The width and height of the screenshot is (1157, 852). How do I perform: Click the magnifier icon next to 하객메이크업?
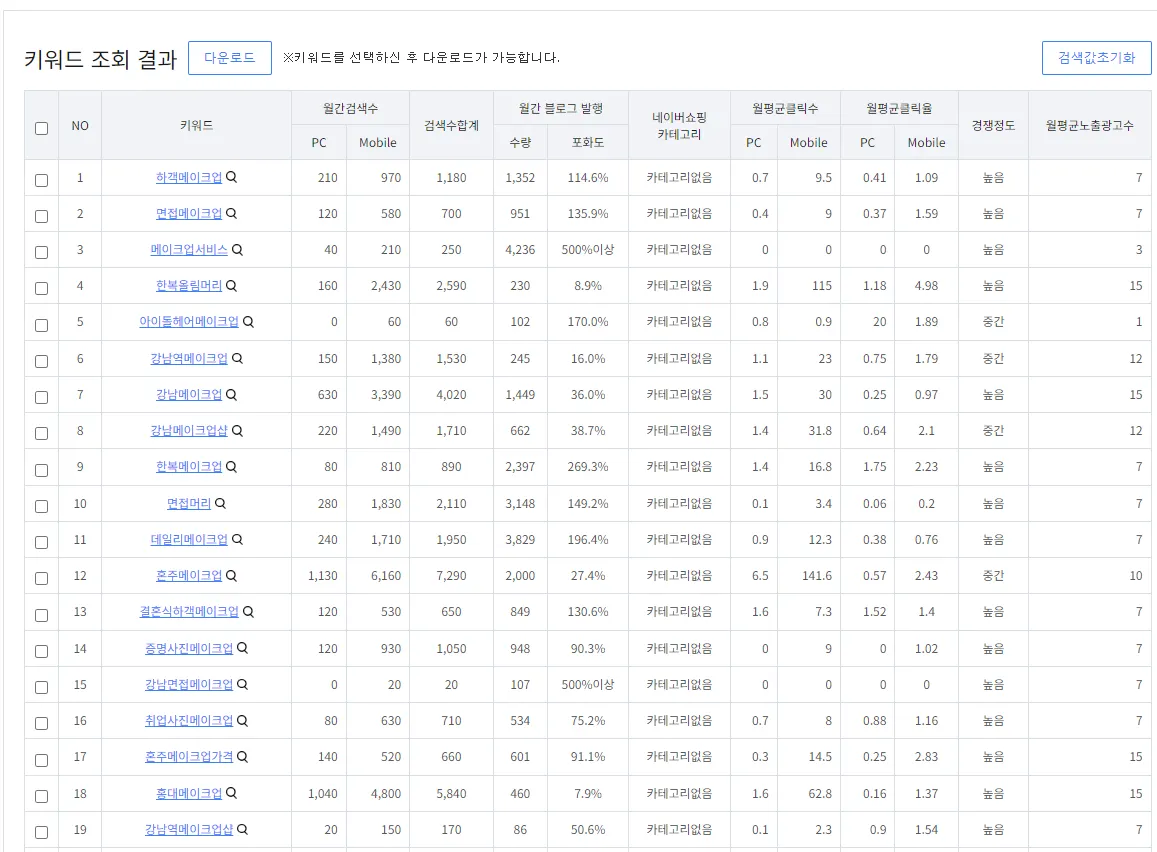231,177
